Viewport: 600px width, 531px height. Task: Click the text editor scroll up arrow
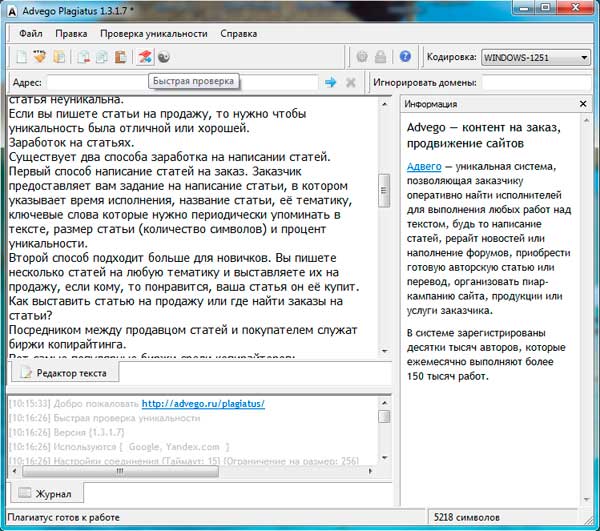384,104
